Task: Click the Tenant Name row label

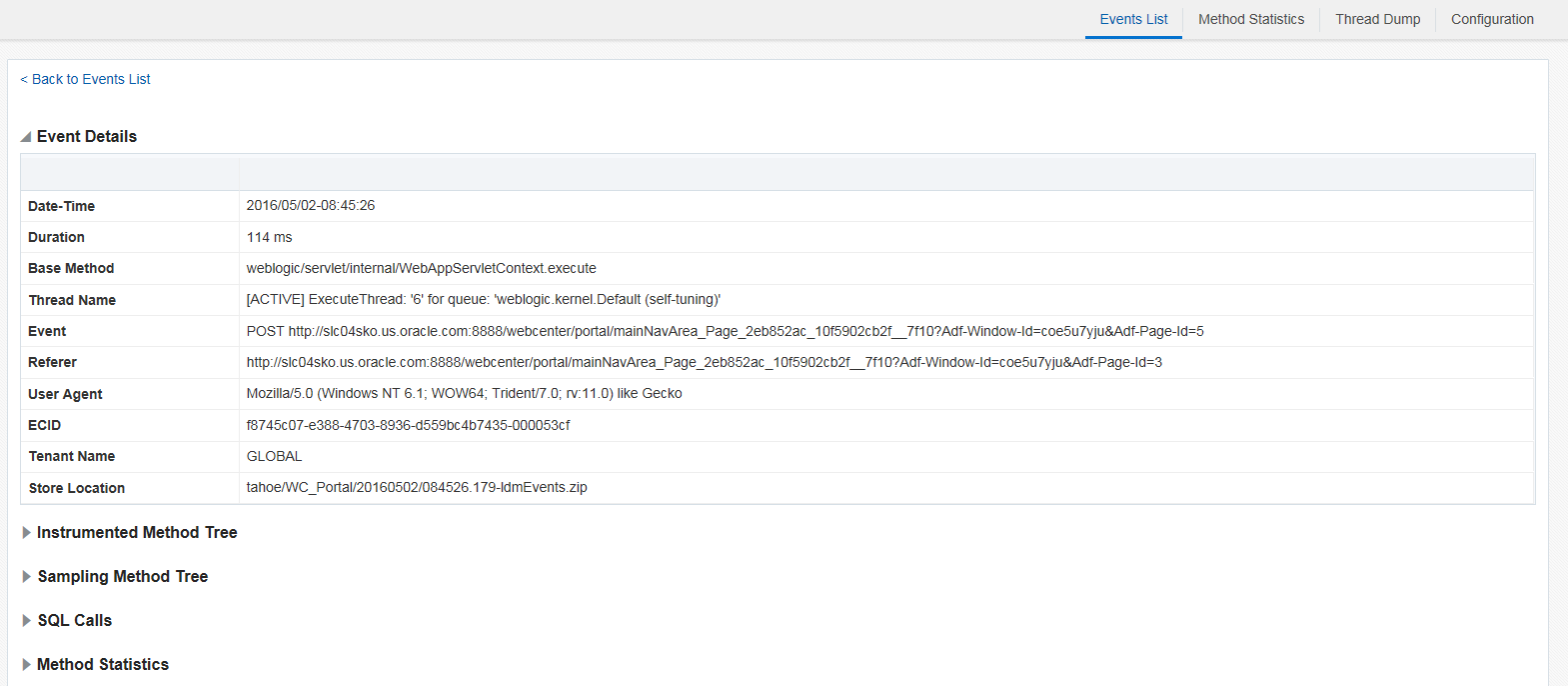Action: 72,456
